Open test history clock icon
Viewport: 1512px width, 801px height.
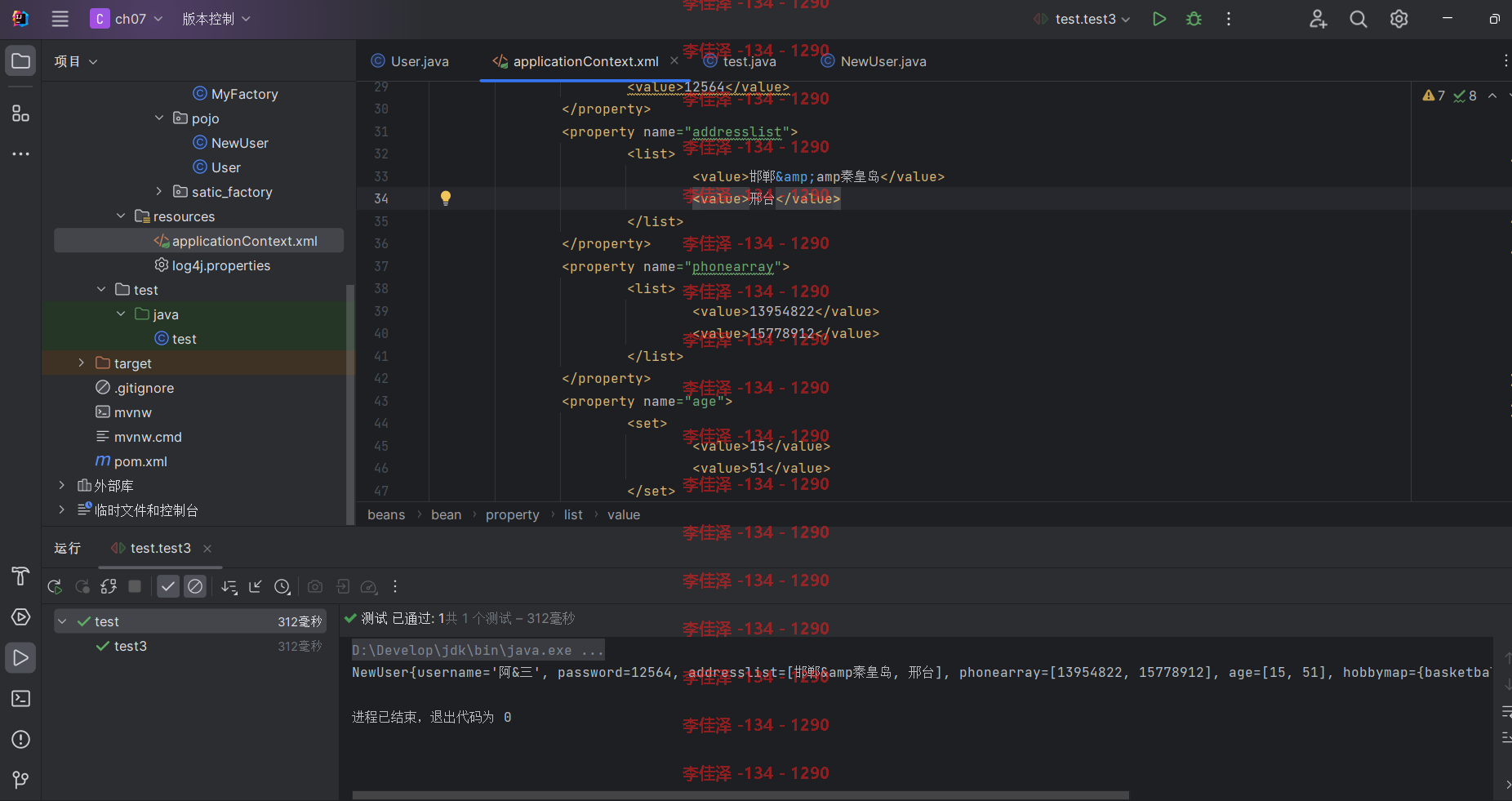click(x=282, y=586)
